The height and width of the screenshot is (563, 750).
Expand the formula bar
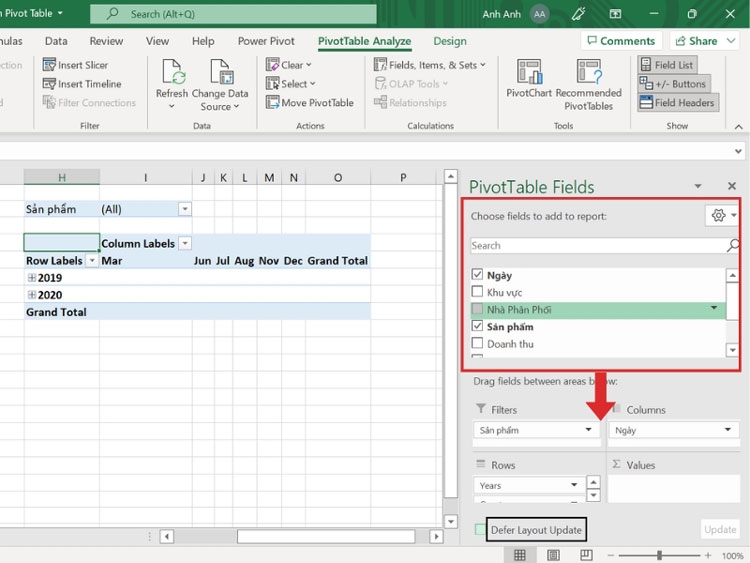tap(739, 151)
